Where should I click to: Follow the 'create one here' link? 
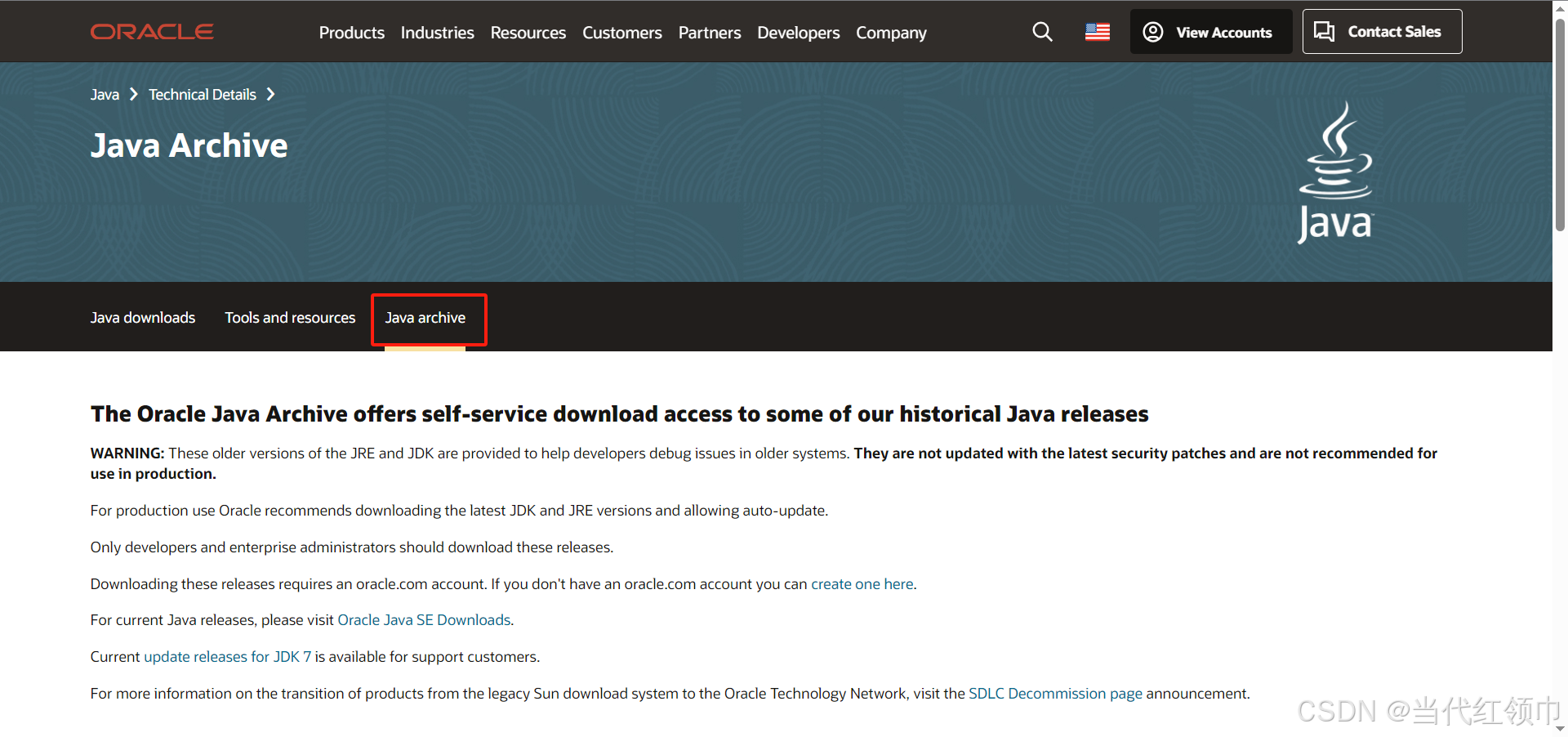(x=862, y=584)
